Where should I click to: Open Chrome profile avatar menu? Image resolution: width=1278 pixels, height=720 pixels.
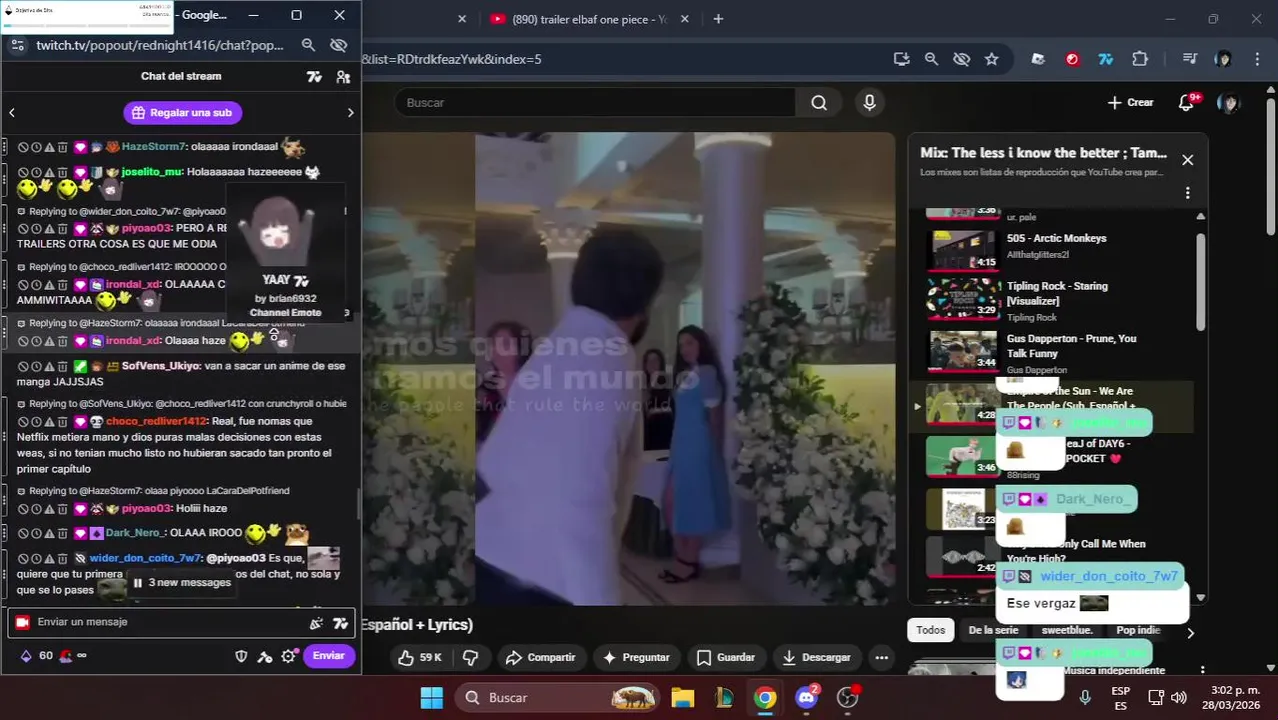(1223, 59)
